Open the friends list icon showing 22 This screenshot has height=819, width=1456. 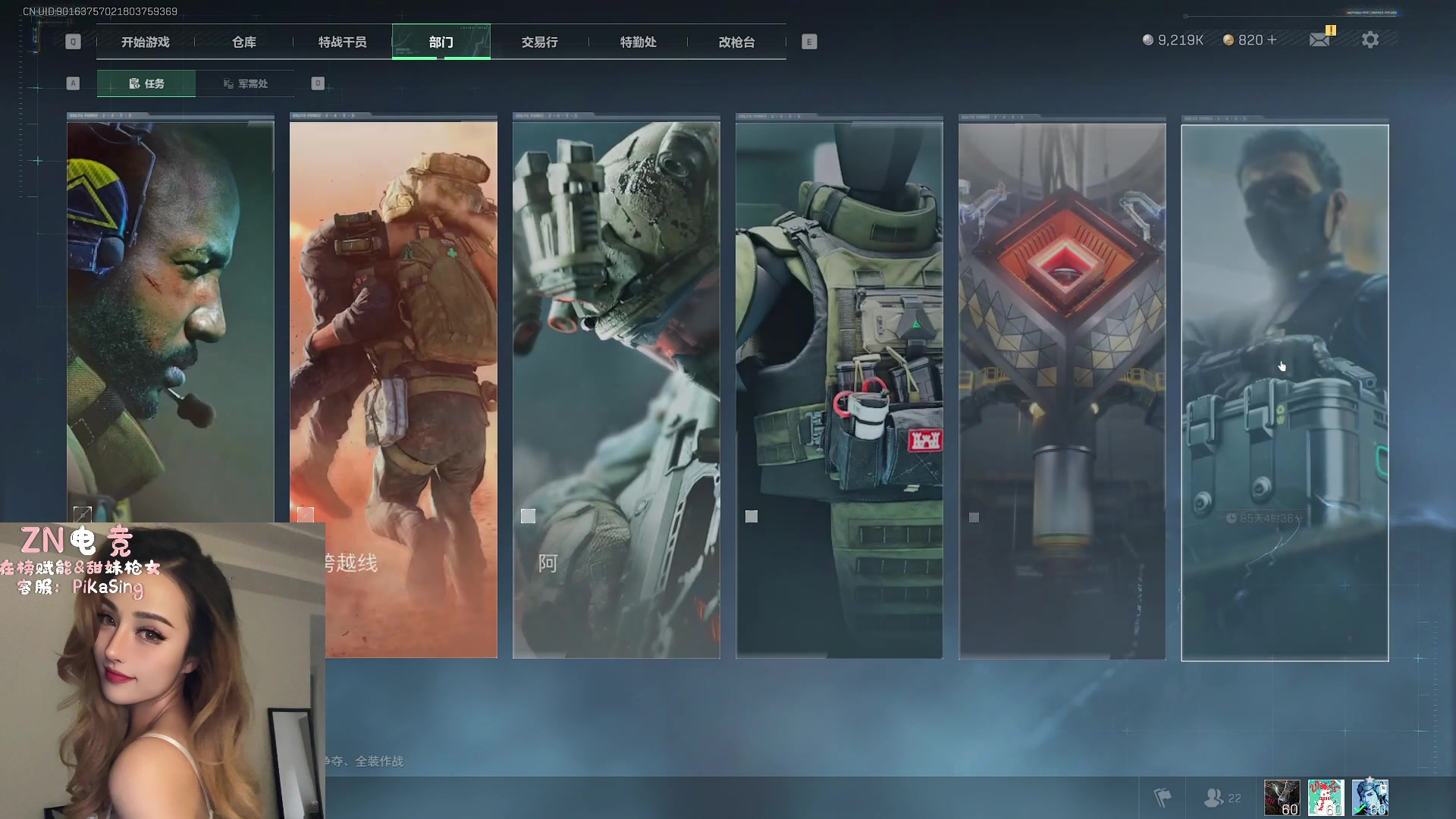(x=1222, y=798)
